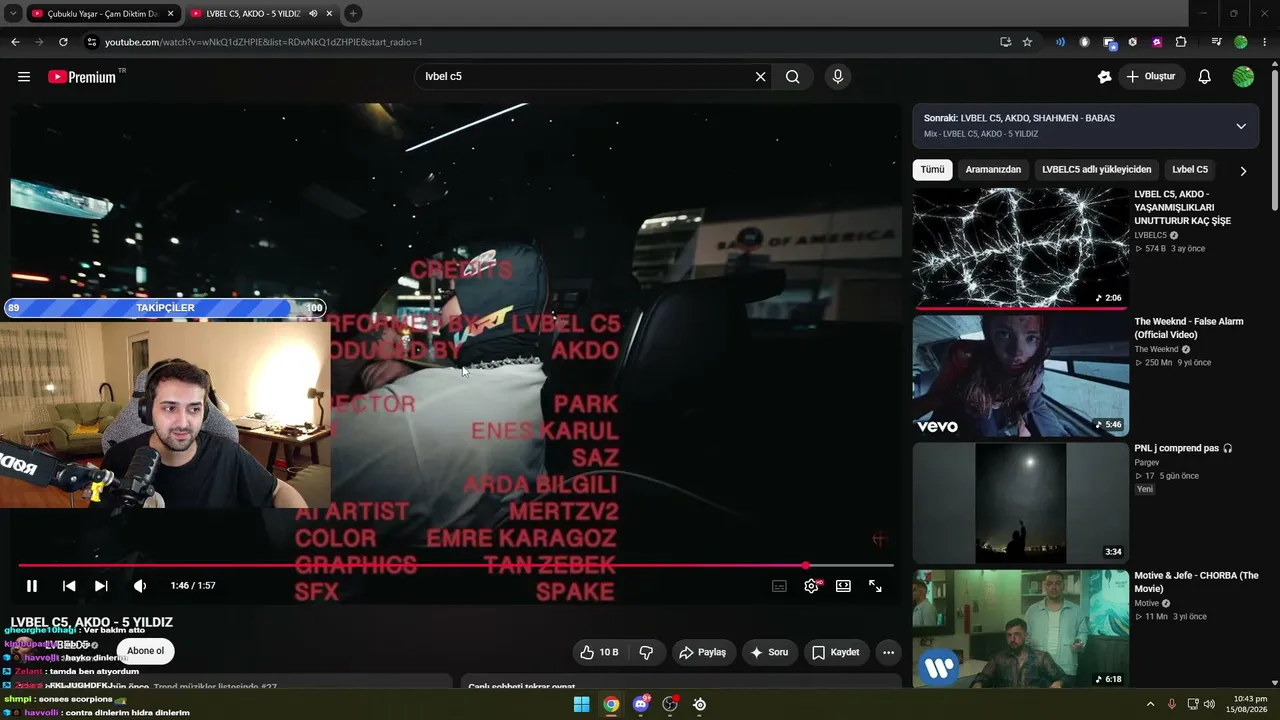Show more filter chips with the arrow
Screen dimensions: 1280x720
click(1243, 171)
